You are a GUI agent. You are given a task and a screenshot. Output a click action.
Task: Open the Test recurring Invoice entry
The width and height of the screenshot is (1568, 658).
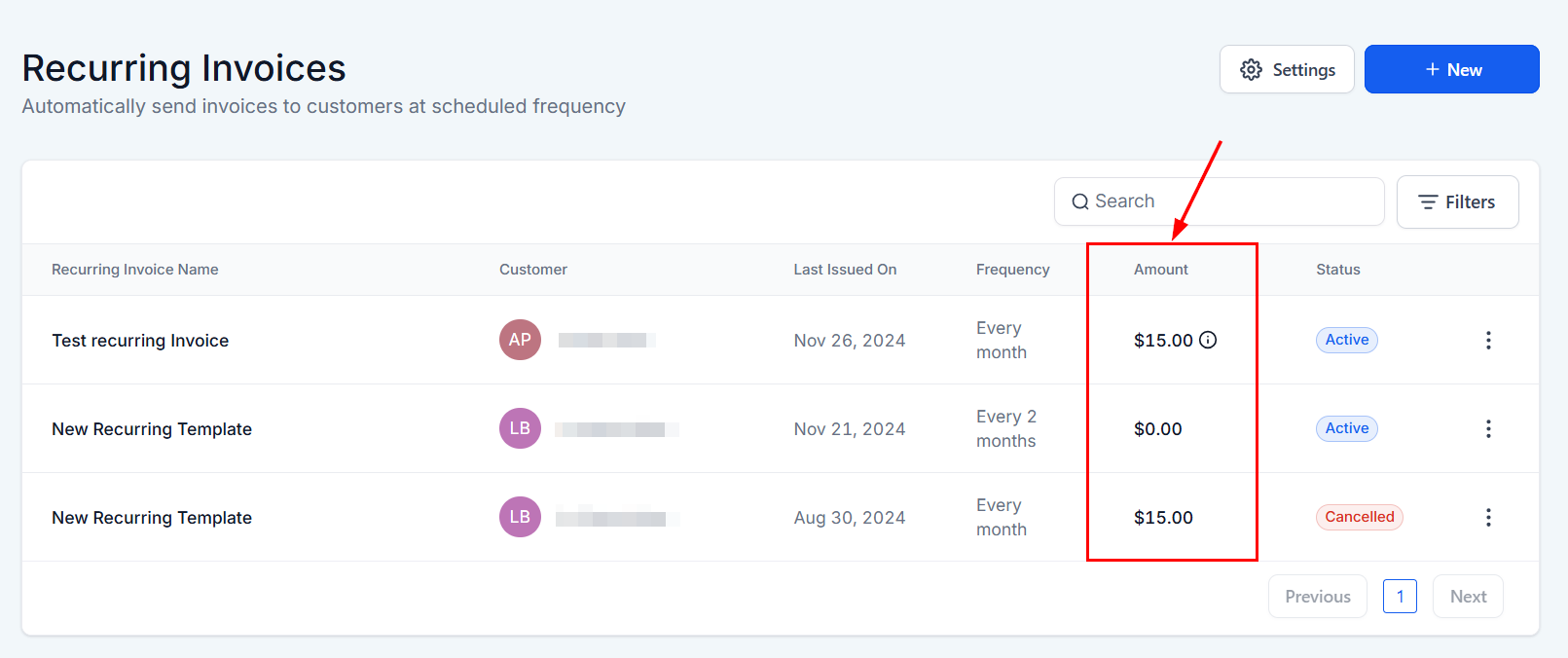tap(140, 341)
